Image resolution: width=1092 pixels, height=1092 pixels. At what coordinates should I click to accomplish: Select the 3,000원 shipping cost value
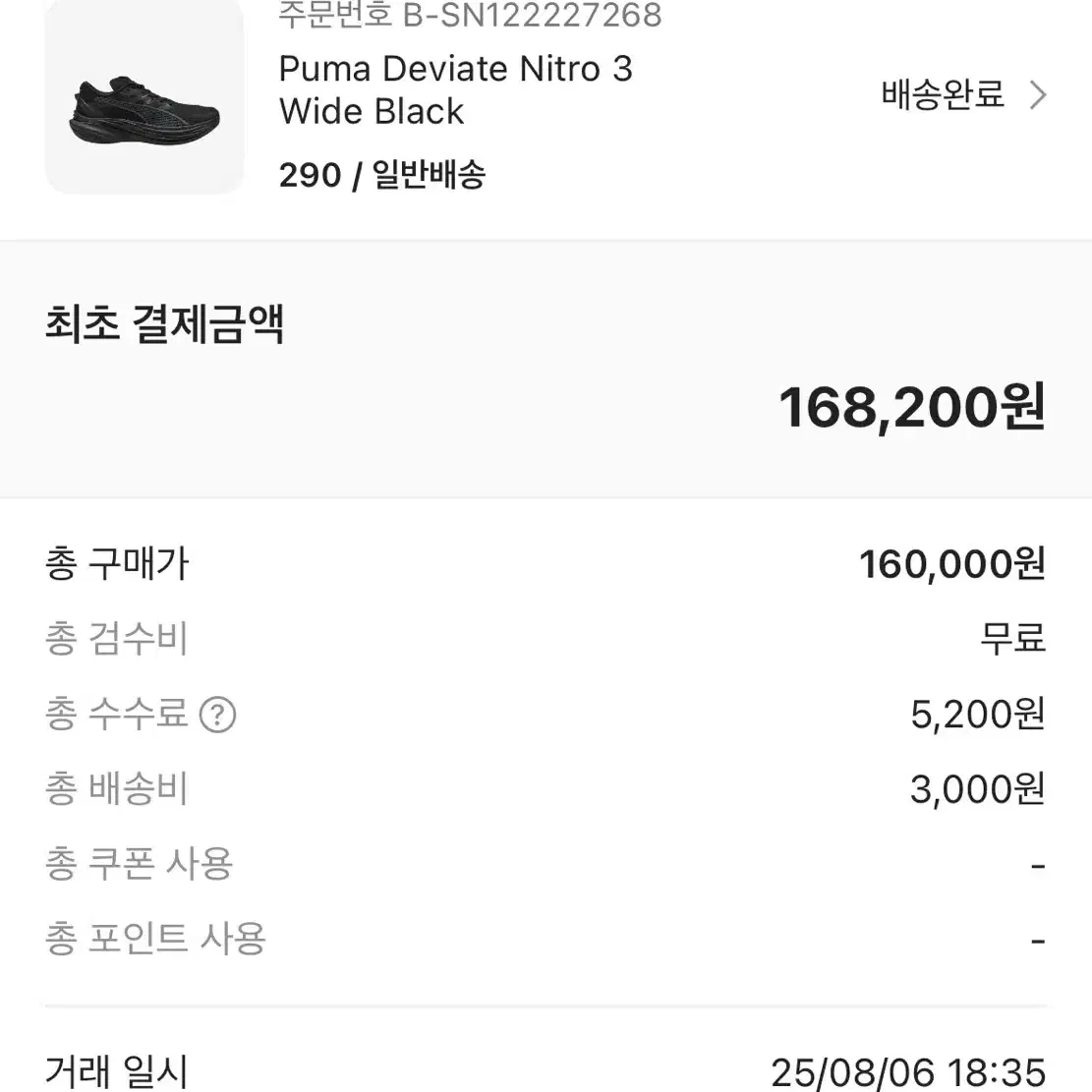(974, 787)
